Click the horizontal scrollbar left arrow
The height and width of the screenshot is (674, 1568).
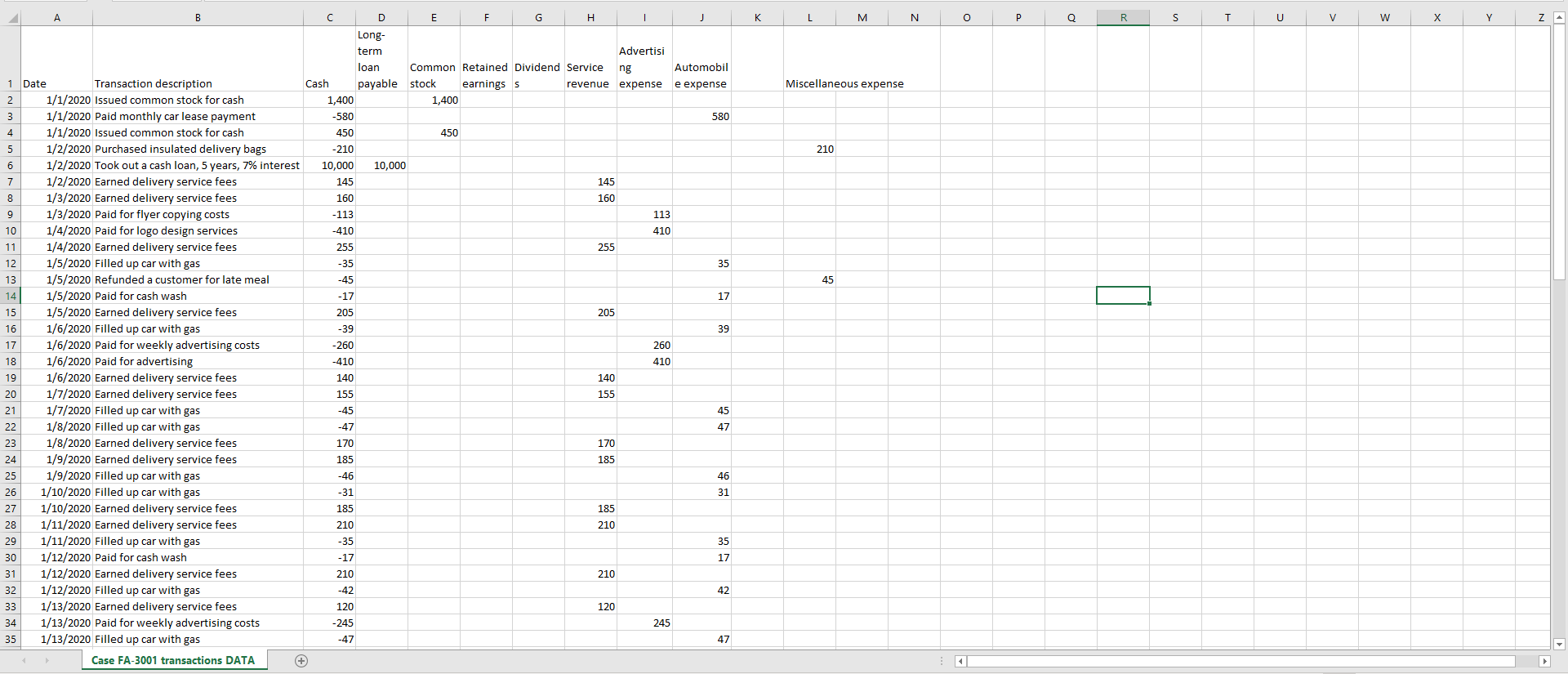961,661
